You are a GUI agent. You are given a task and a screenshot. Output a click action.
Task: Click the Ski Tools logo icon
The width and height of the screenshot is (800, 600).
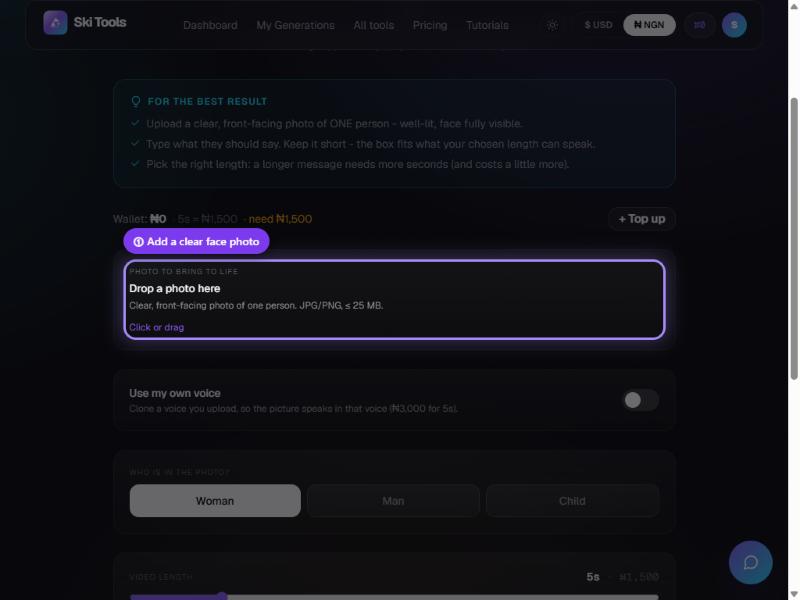pos(55,23)
